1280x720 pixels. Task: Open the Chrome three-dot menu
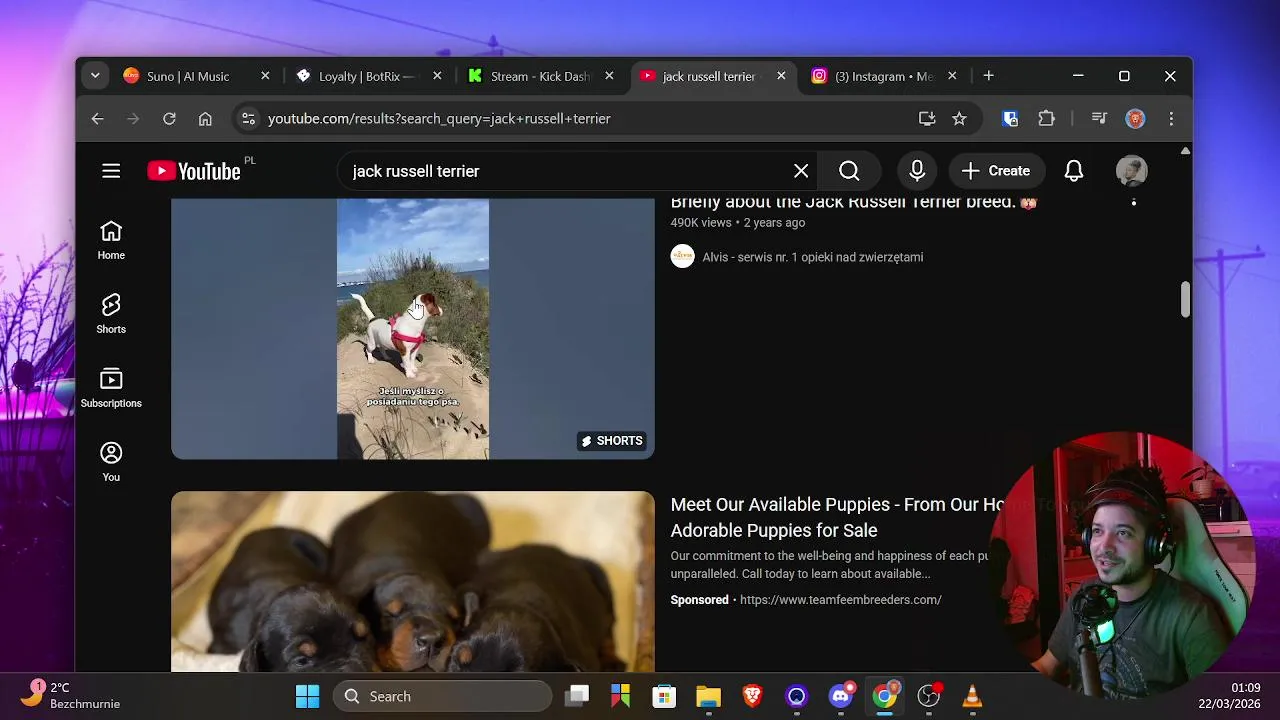[1171, 118]
